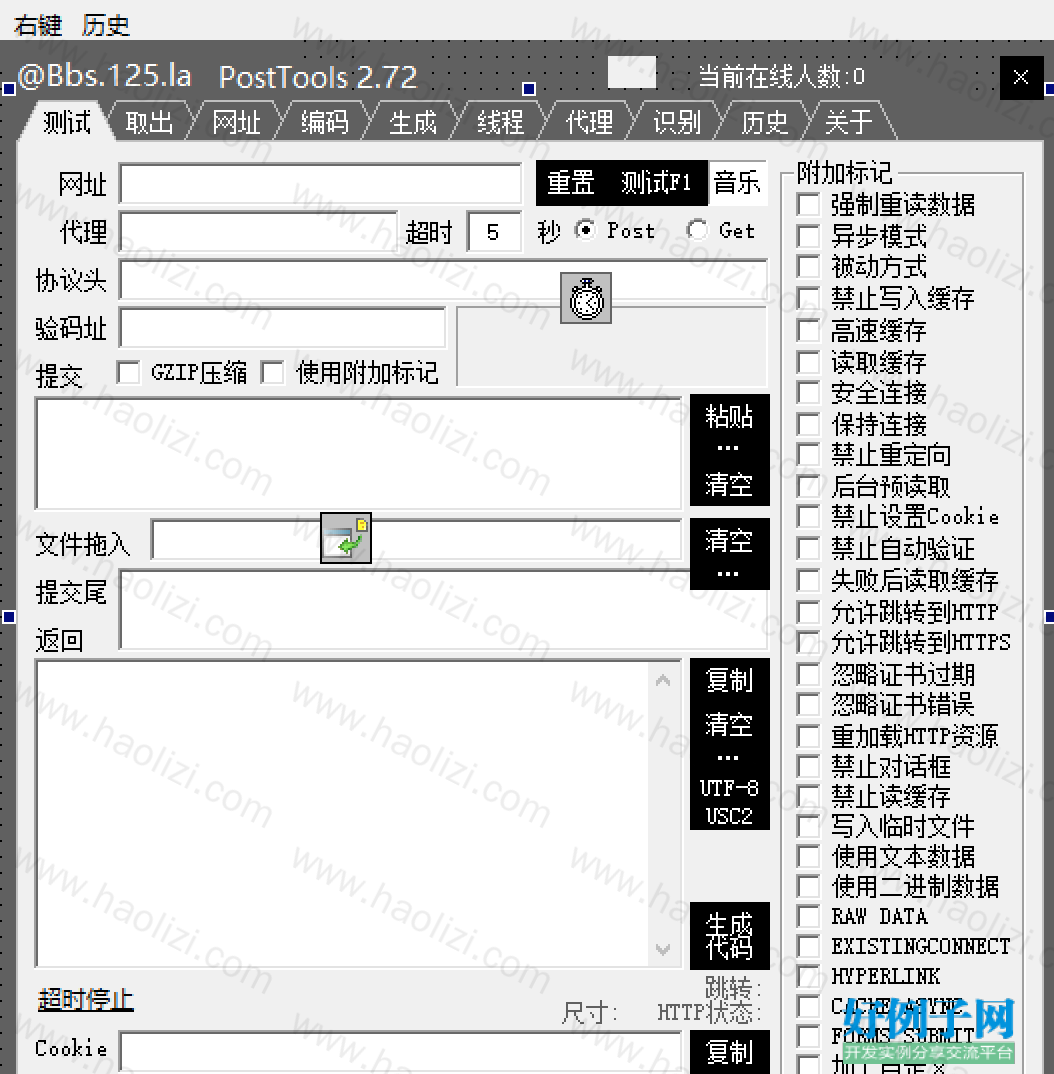Click the 超时停止 link

tap(86, 1000)
